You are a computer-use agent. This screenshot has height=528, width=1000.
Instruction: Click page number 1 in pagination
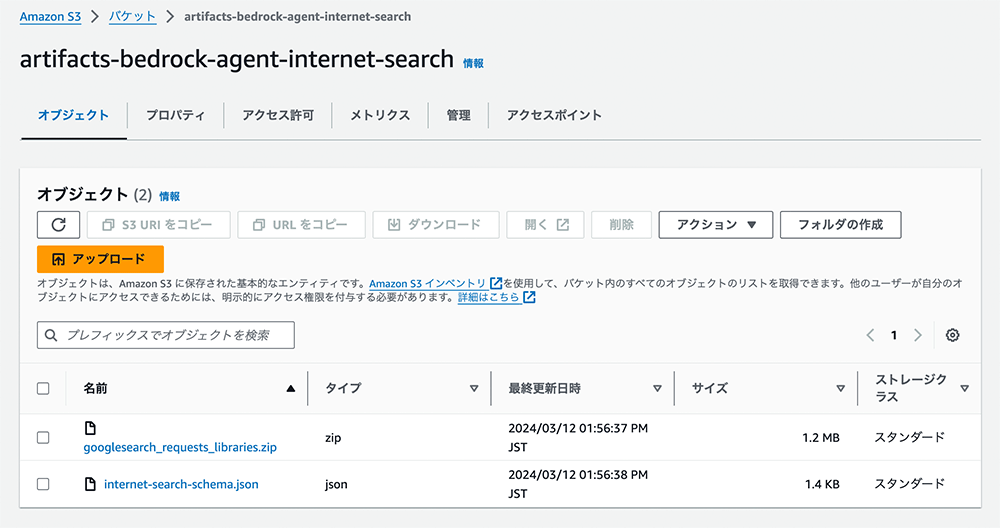click(893, 335)
